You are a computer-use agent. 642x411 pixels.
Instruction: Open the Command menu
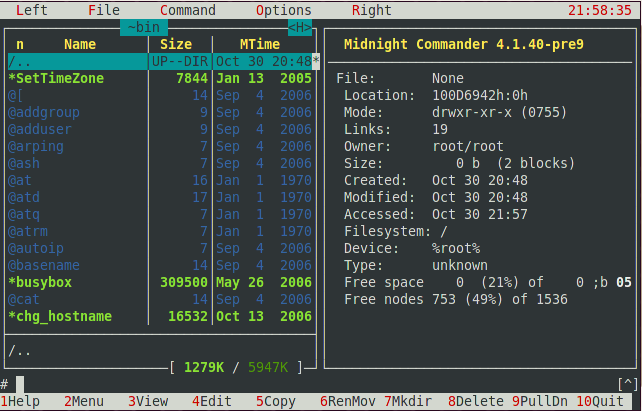click(188, 10)
